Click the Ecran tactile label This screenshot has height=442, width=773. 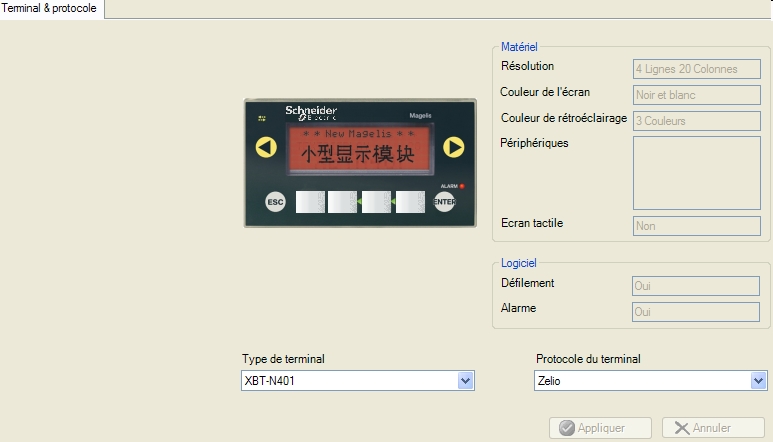[x=532, y=223]
